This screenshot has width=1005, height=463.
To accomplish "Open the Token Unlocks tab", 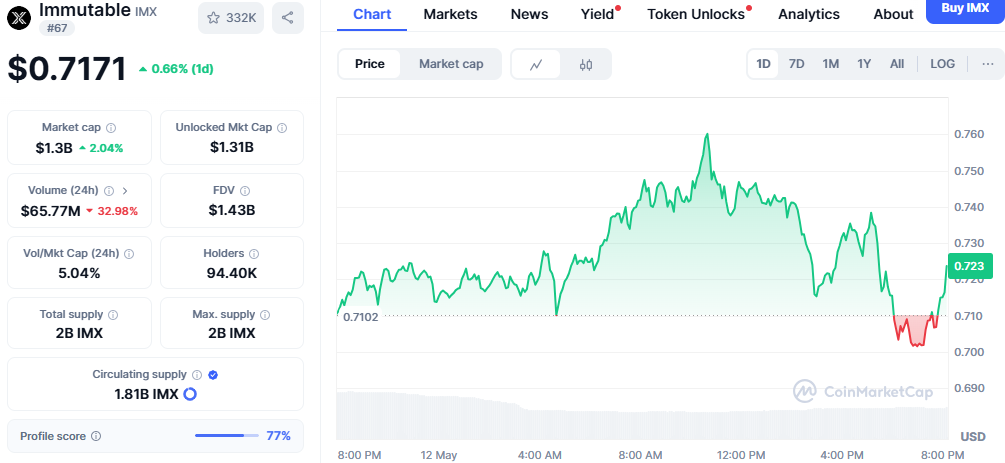I will tap(697, 14).
